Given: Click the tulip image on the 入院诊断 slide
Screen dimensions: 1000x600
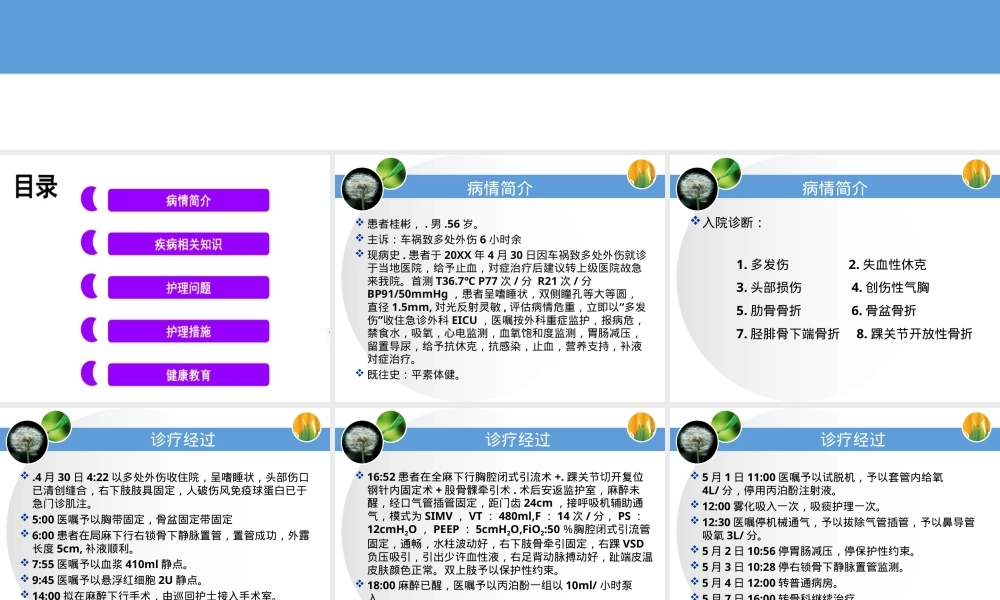Looking at the screenshot, I should pyautogui.click(x=976, y=173).
